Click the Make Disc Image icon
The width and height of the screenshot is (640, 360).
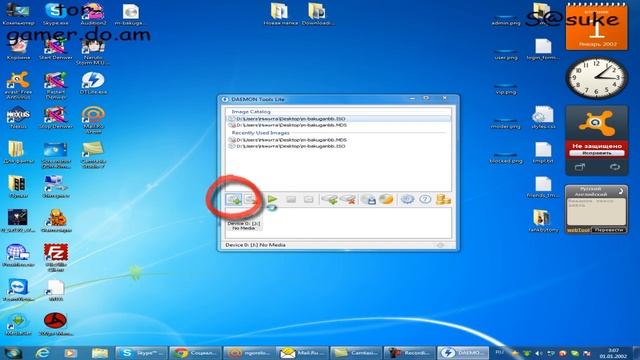click(369, 199)
